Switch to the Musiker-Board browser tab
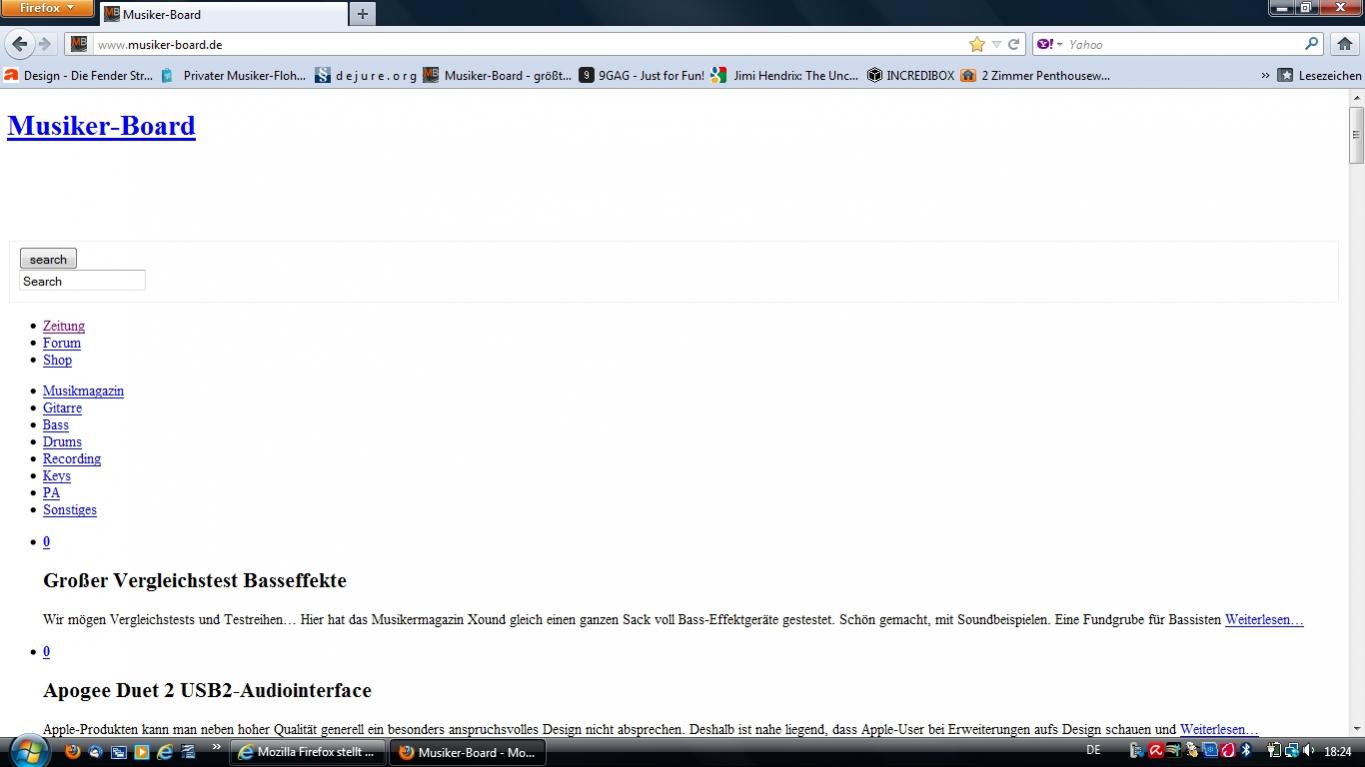This screenshot has width=1365, height=767. click(223, 14)
